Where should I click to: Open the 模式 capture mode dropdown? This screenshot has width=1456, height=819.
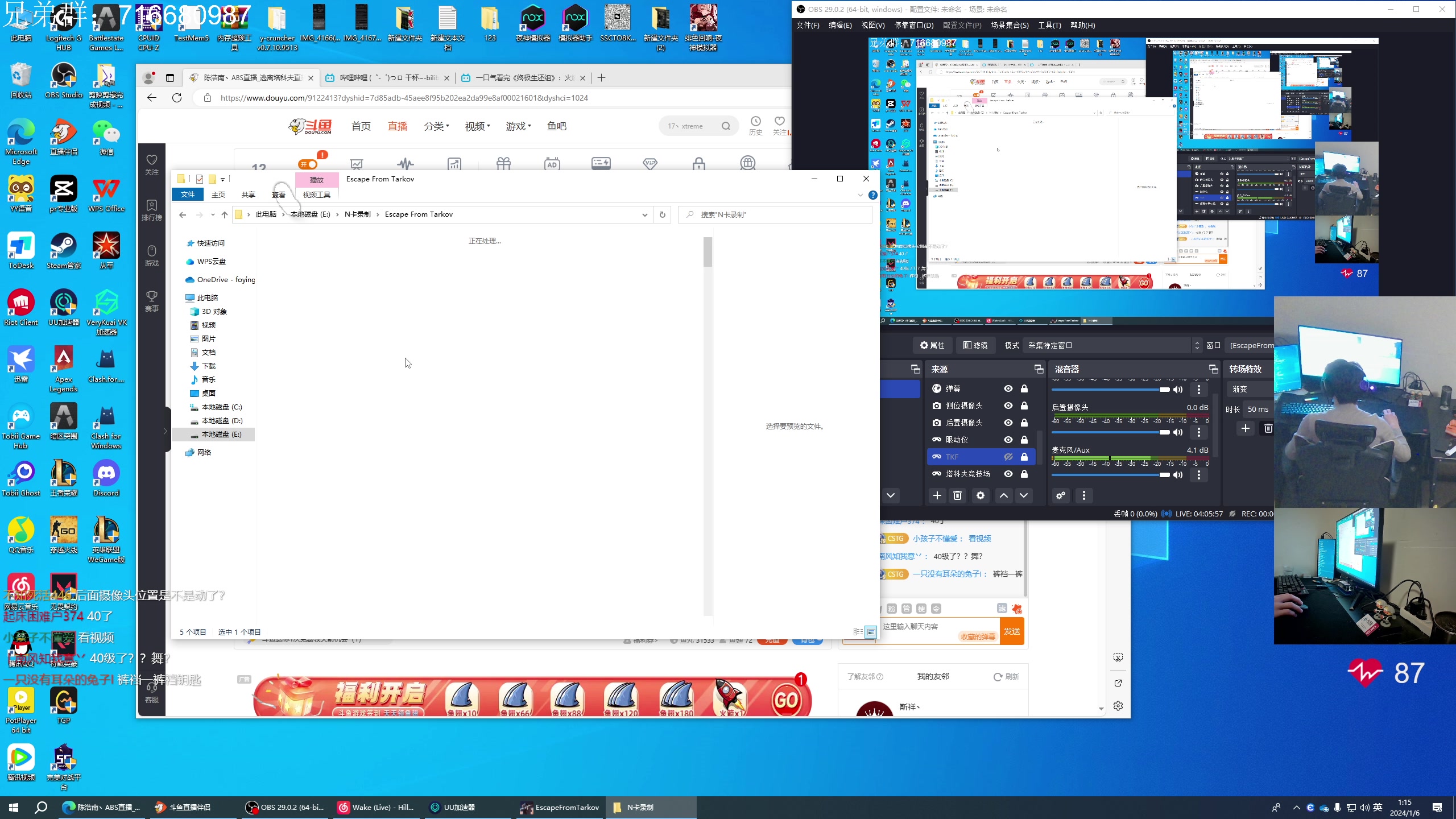[1112, 345]
